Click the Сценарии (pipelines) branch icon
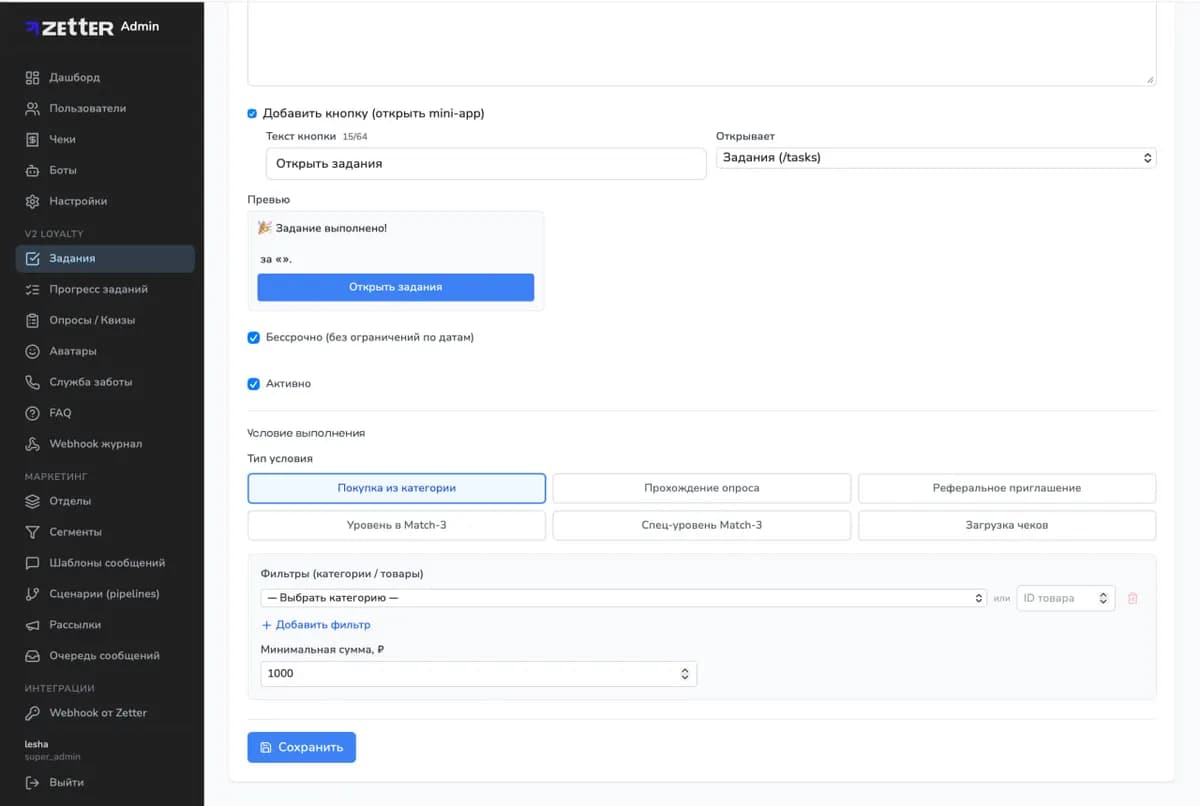The image size is (1200, 806). [x=32, y=594]
